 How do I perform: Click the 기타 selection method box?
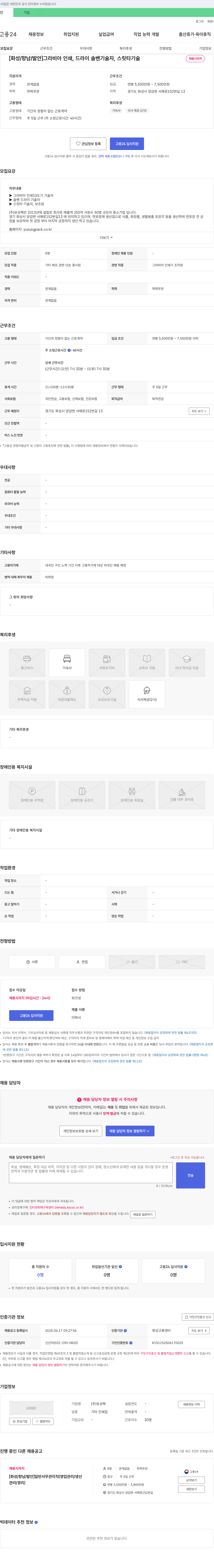[182, 962]
